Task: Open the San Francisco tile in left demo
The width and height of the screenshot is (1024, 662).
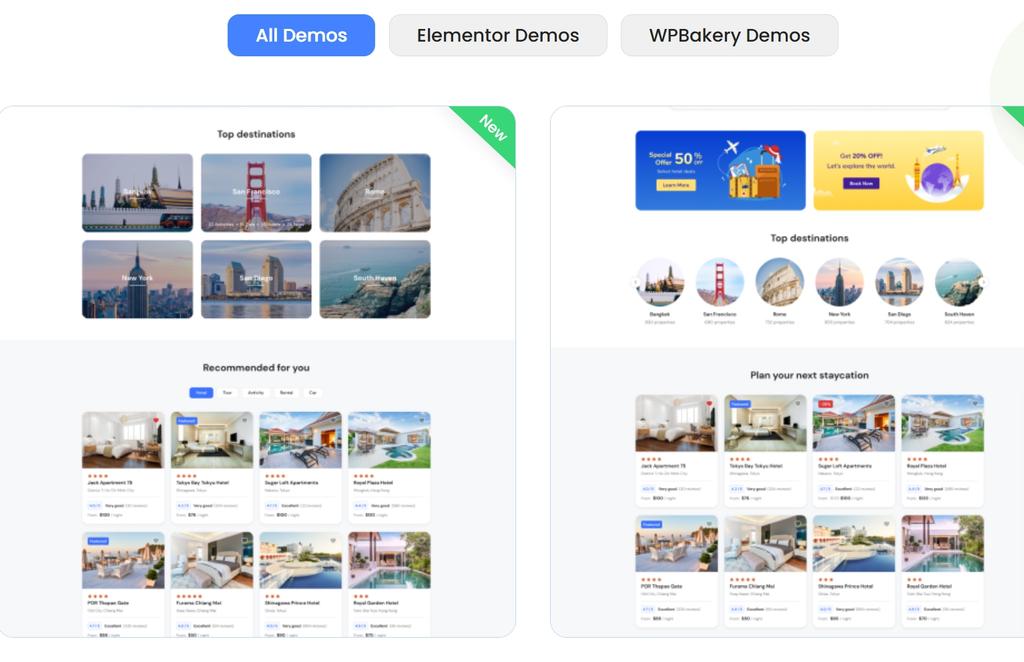Action: point(256,193)
